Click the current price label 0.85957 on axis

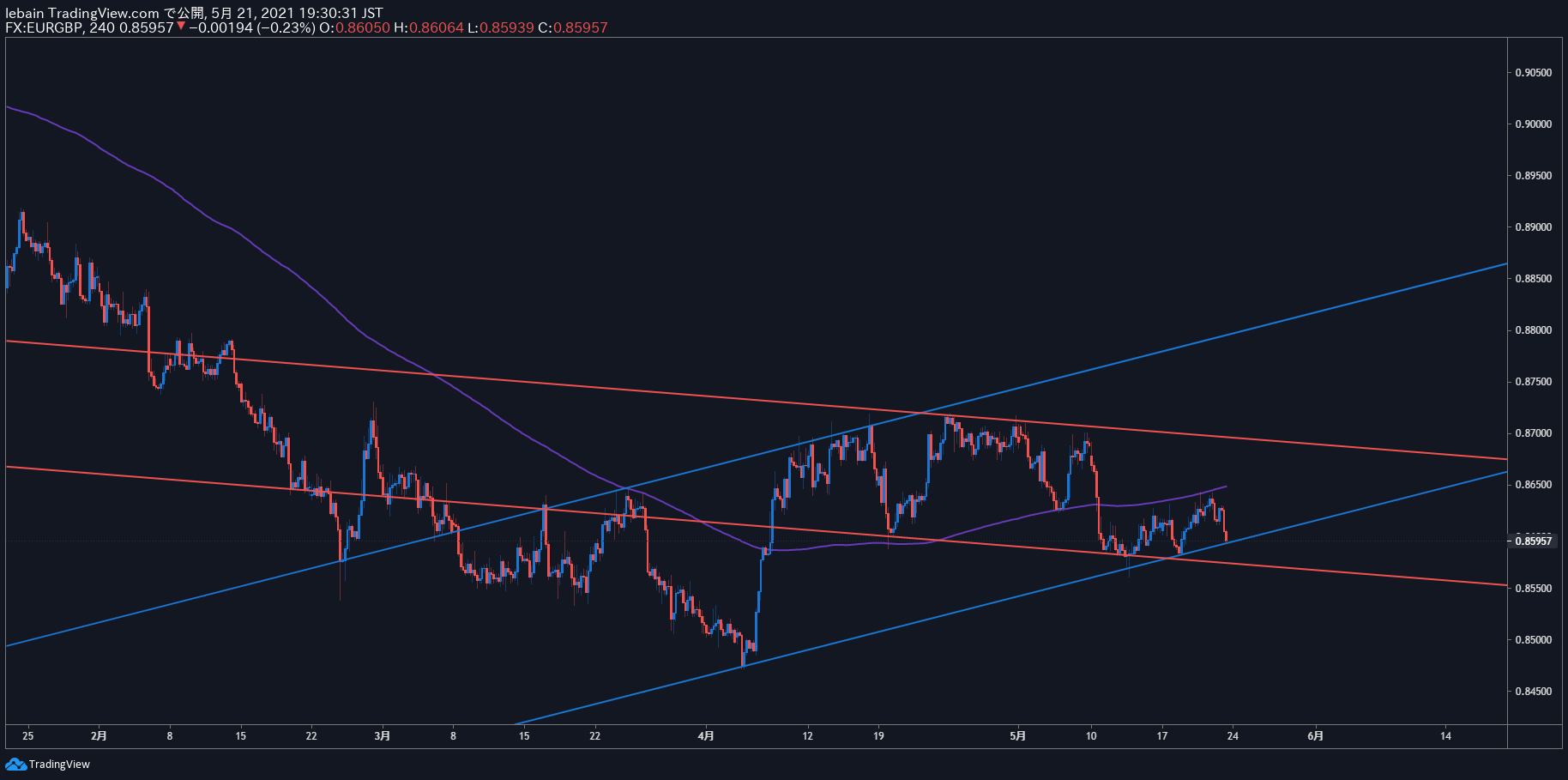click(1533, 541)
